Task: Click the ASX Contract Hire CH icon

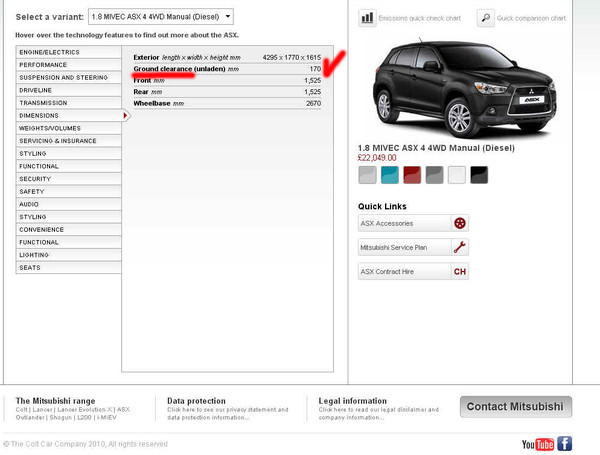Action: point(460,271)
